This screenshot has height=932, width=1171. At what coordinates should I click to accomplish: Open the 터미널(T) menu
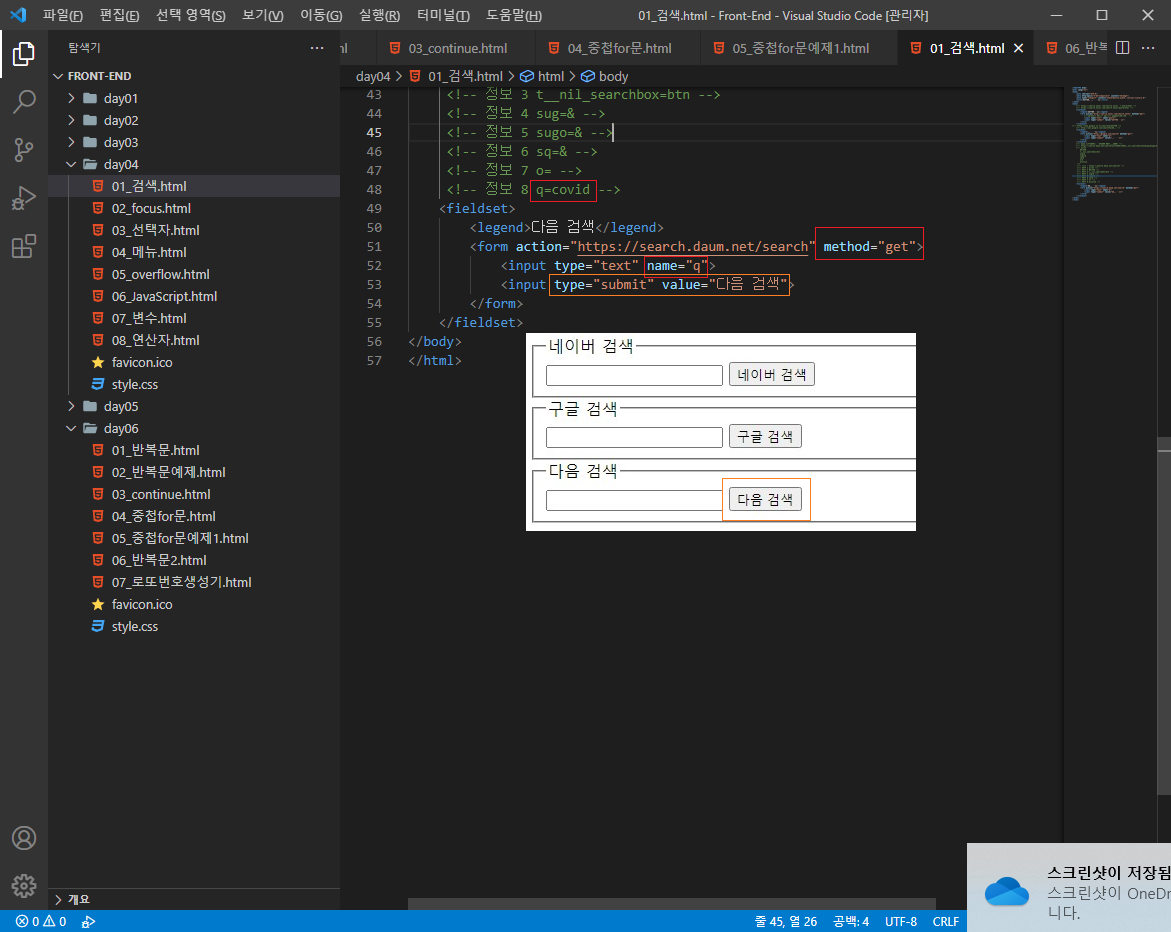(x=443, y=15)
